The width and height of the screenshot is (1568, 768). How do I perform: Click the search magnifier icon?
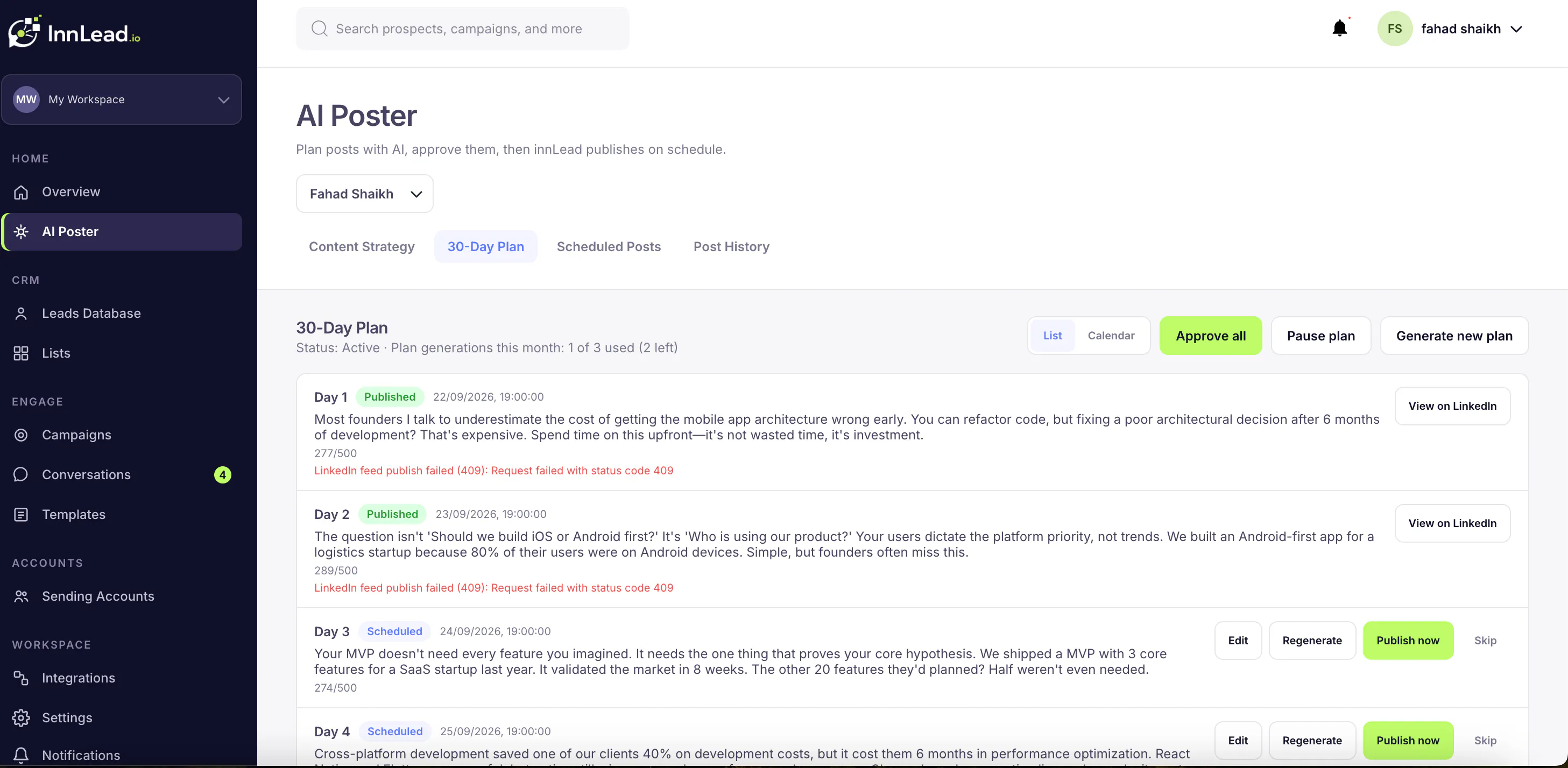pos(319,29)
